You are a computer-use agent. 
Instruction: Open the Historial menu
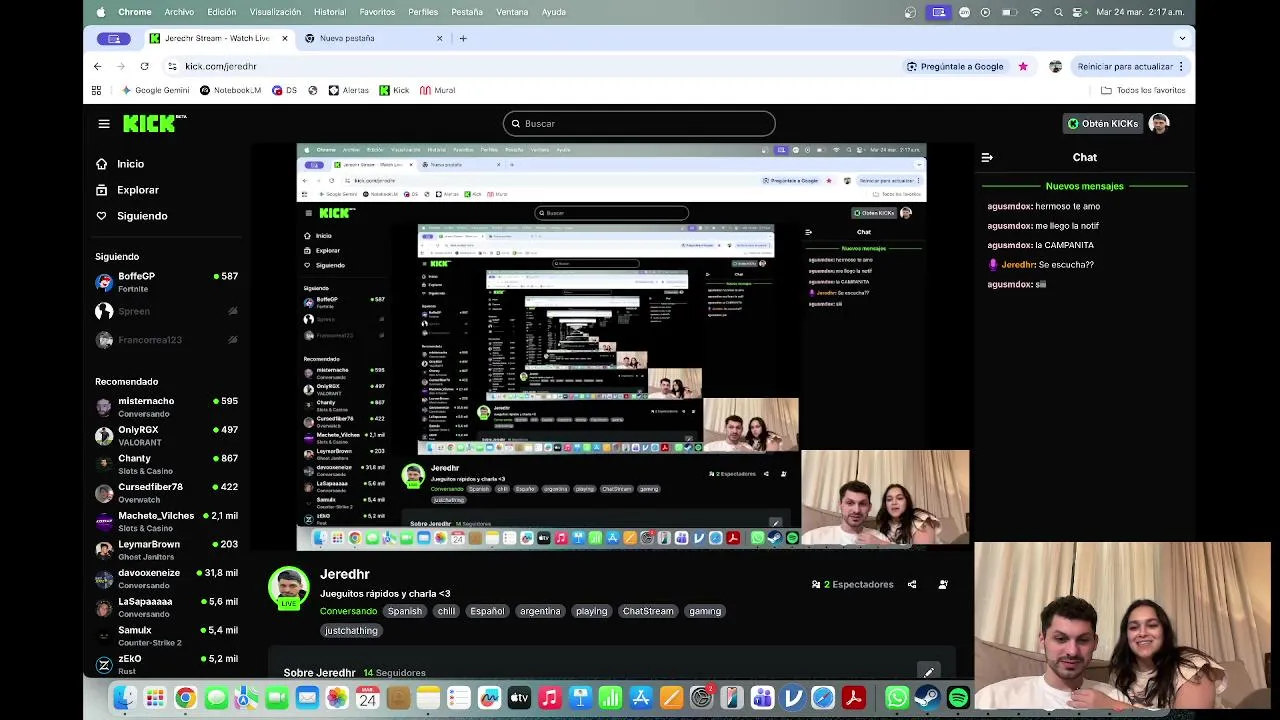pos(330,12)
